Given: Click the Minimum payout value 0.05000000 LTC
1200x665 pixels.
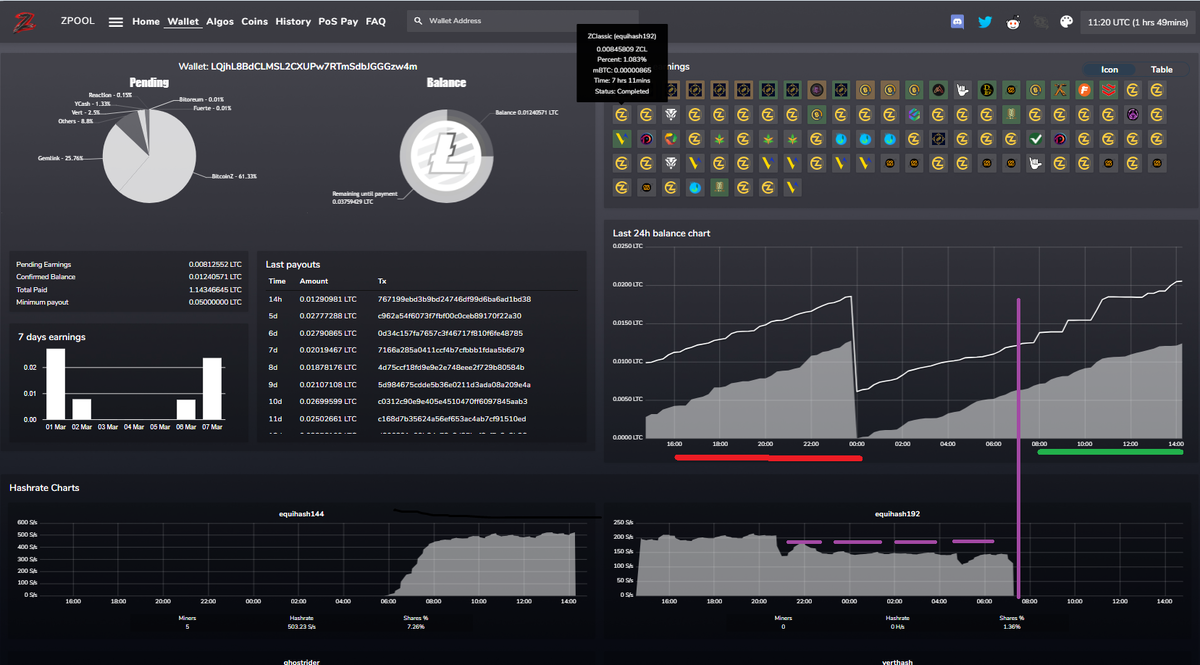Looking at the screenshot, I should click(x=215, y=302).
